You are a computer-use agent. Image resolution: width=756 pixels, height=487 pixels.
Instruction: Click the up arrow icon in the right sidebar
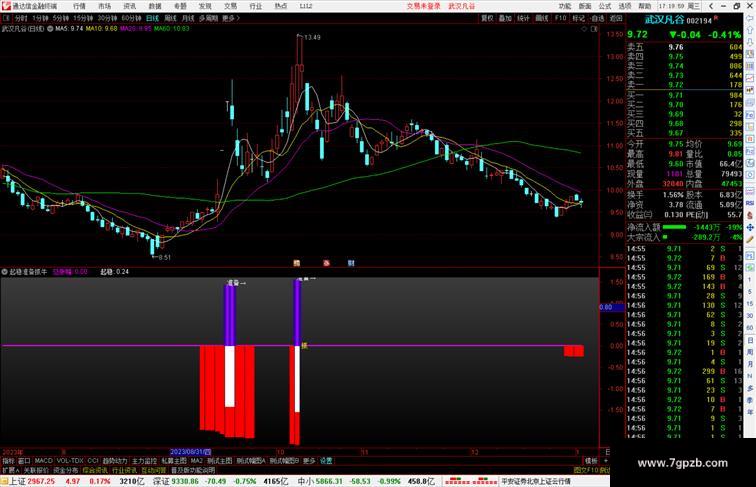click(750, 30)
